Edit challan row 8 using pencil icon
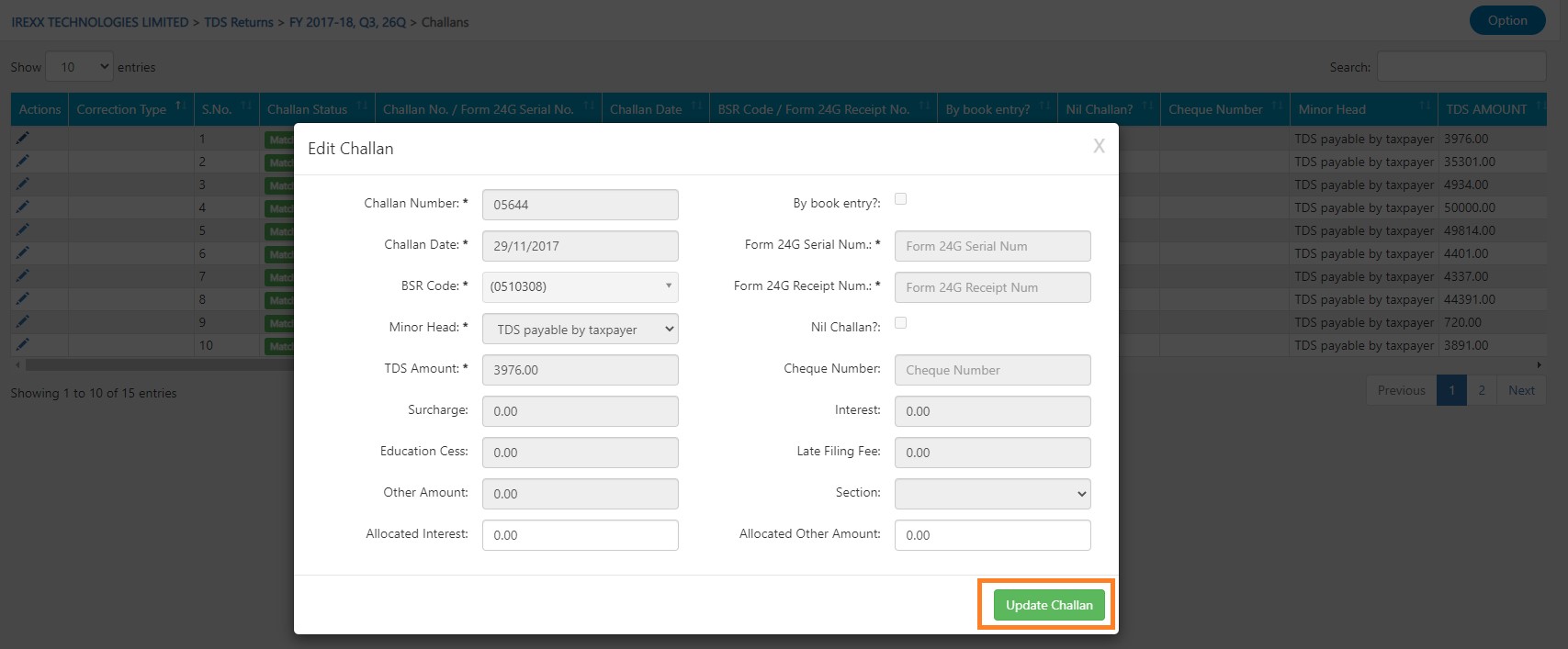The width and height of the screenshot is (1568, 649). 22,299
